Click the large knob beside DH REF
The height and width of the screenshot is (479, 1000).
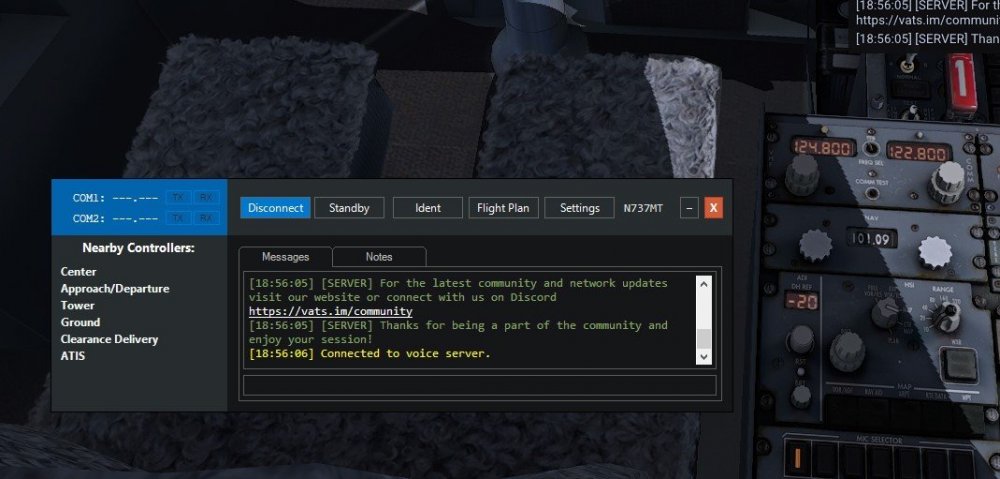(847, 351)
